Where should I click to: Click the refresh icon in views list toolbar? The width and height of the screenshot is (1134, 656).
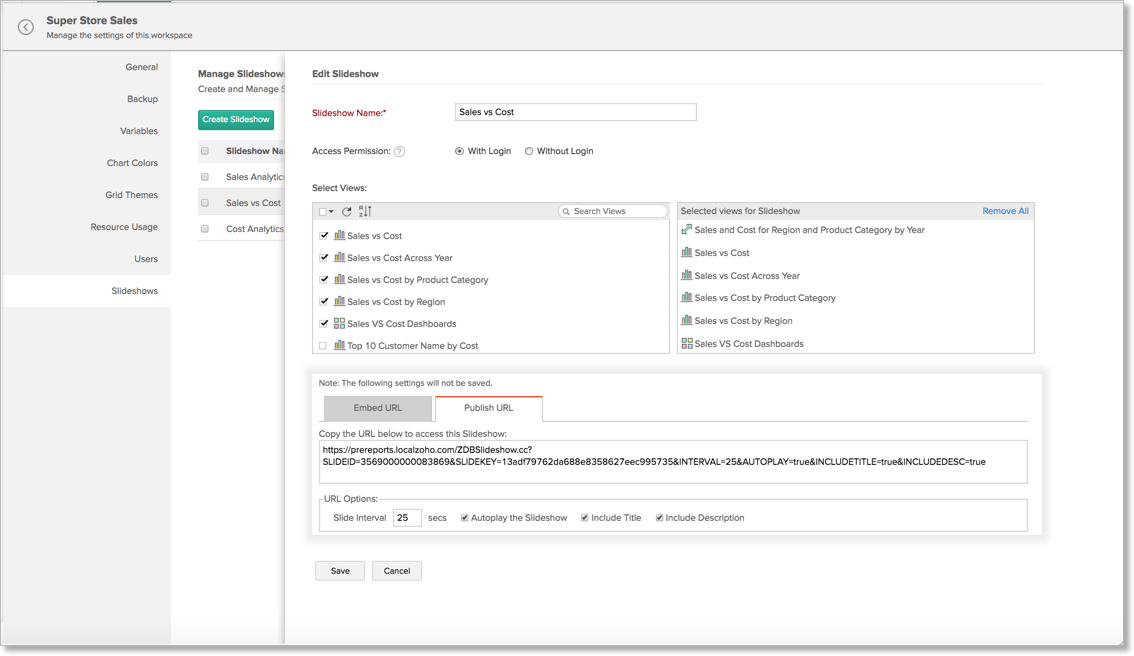(347, 212)
